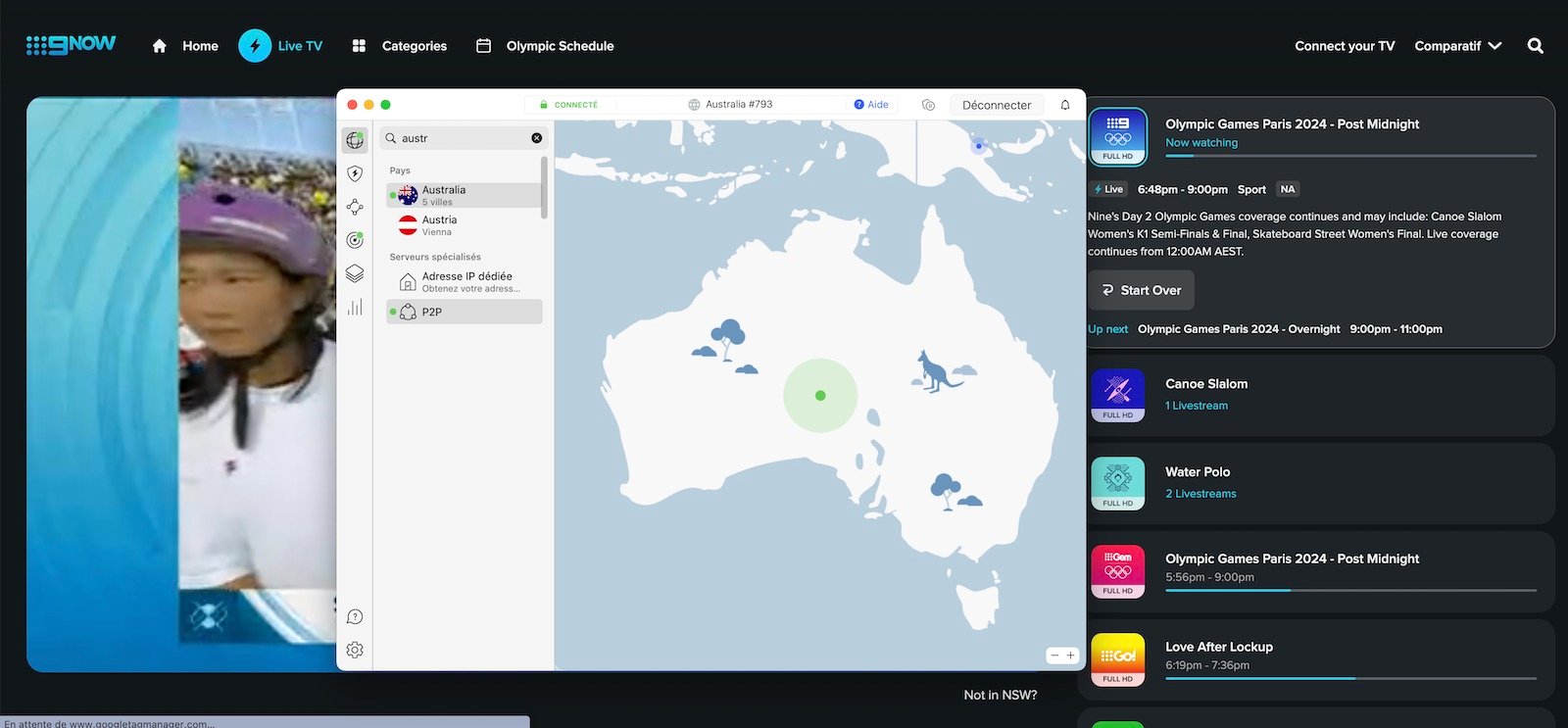Click Love After Lockup progress bar
1568x728 pixels.
point(1350,678)
